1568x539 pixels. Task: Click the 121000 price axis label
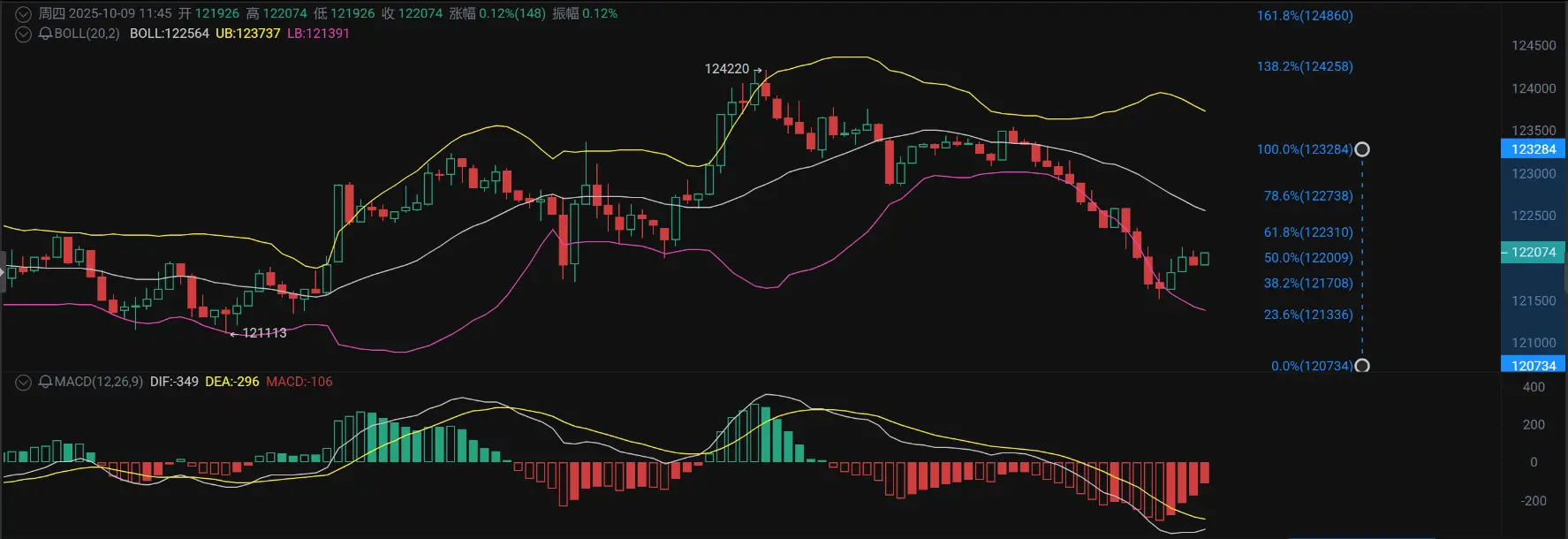click(1534, 343)
